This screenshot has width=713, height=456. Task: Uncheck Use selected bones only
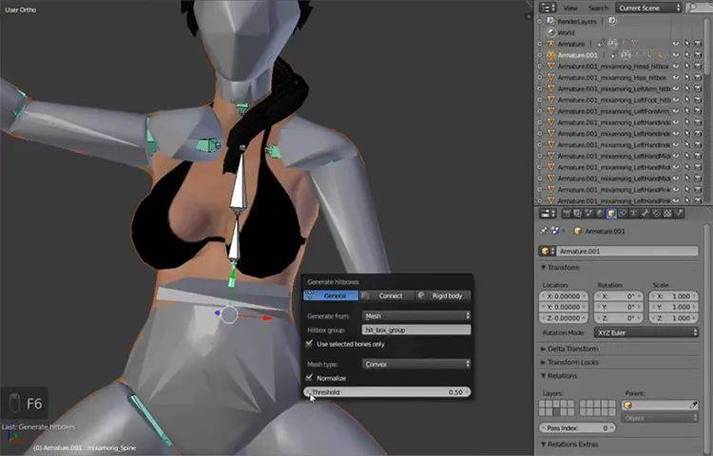309,344
